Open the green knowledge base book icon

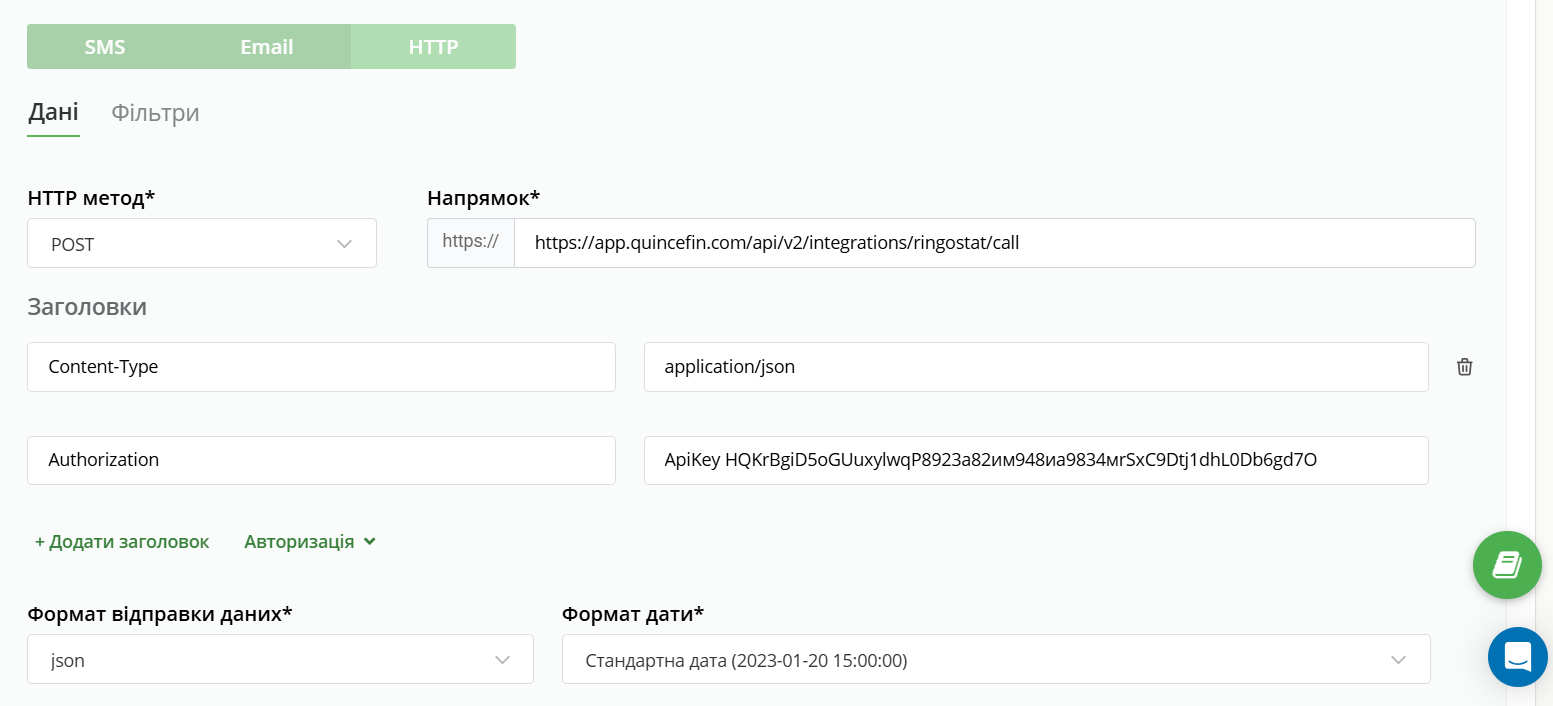1506,565
